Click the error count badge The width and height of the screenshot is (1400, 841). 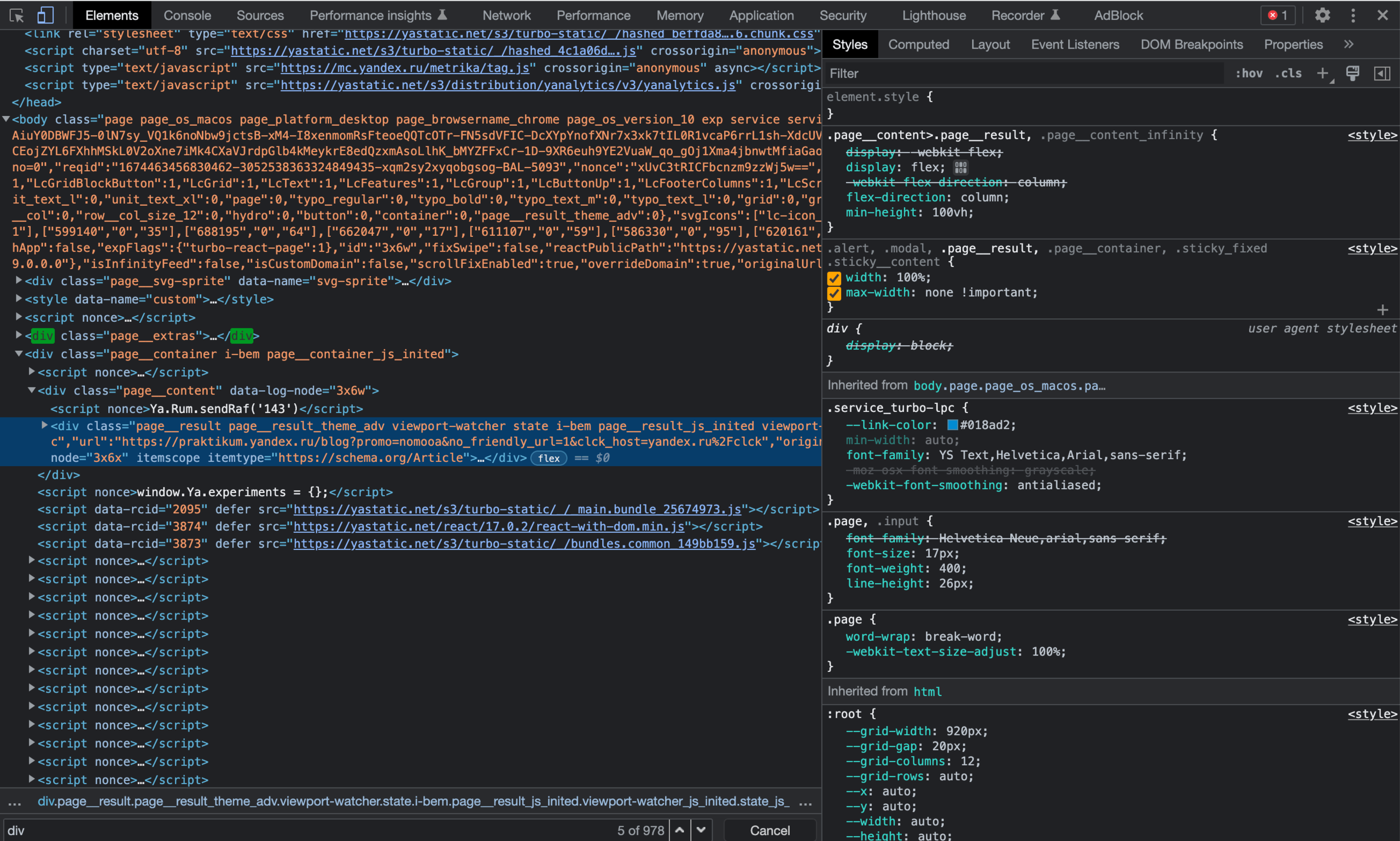(1277, 15)
